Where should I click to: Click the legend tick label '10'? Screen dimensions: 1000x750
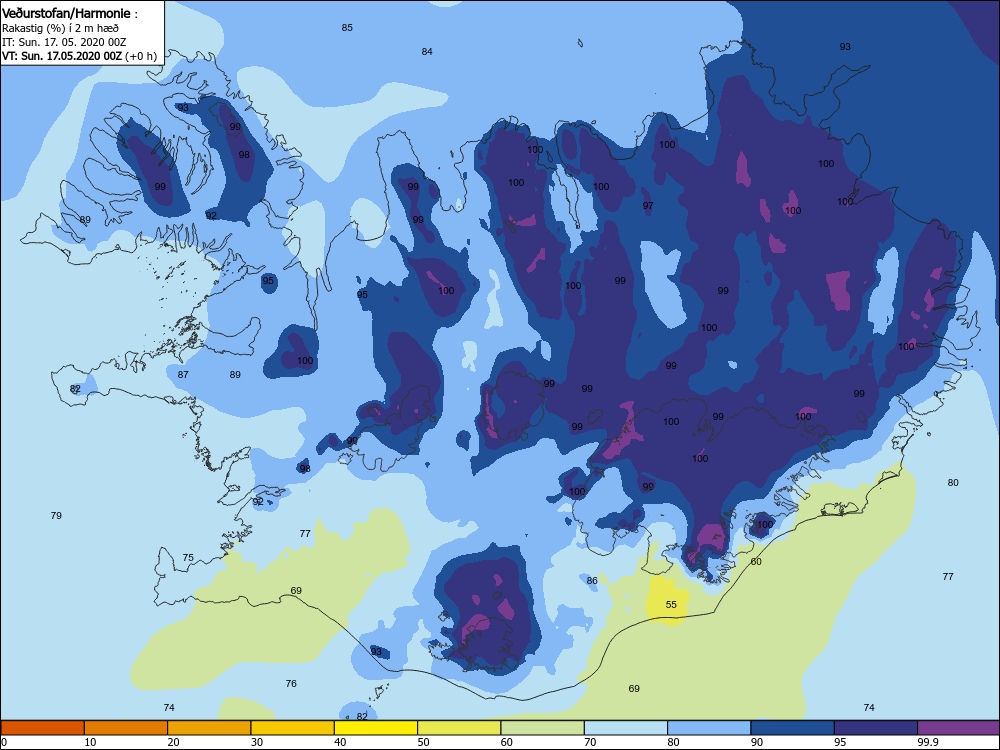91,742
